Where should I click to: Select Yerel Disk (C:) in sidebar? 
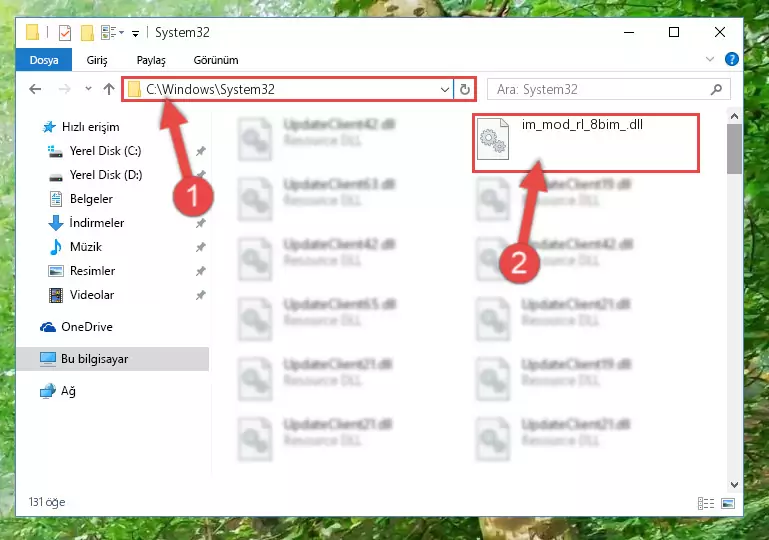coord(105,151)
